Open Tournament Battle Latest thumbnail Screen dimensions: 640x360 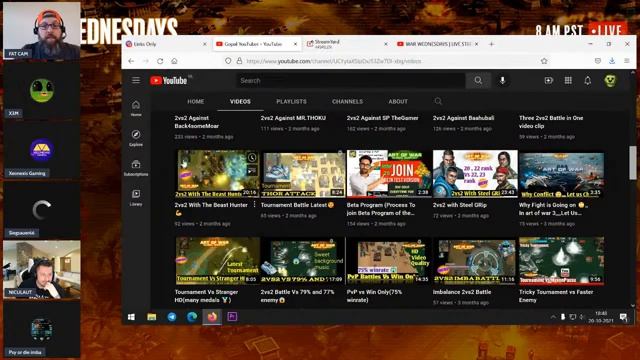[x=303, y=174]
